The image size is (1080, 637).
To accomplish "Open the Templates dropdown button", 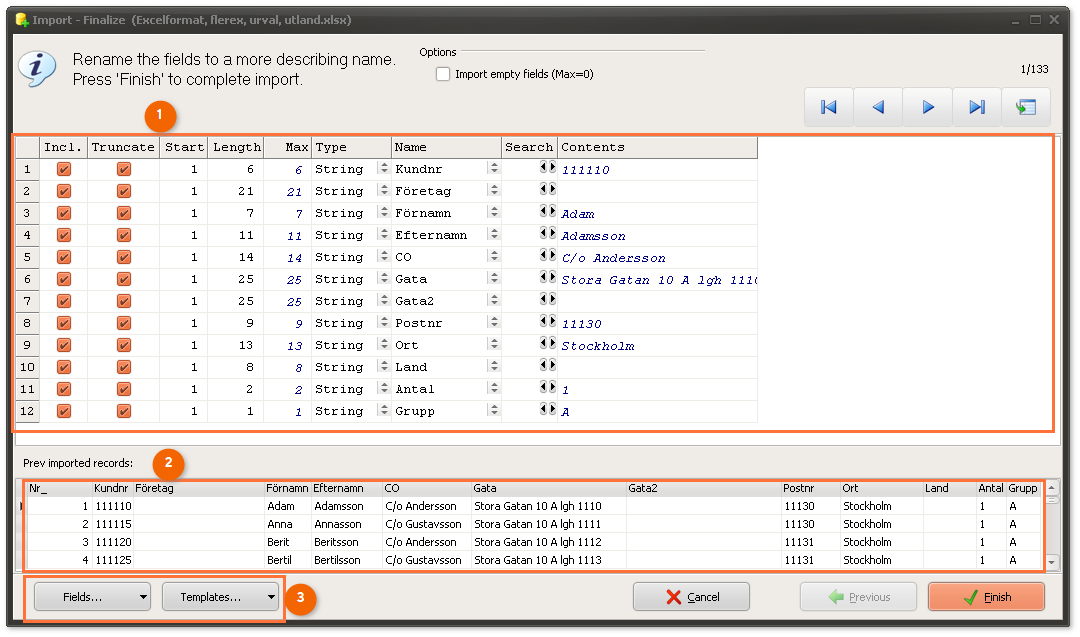I will 220,597.
